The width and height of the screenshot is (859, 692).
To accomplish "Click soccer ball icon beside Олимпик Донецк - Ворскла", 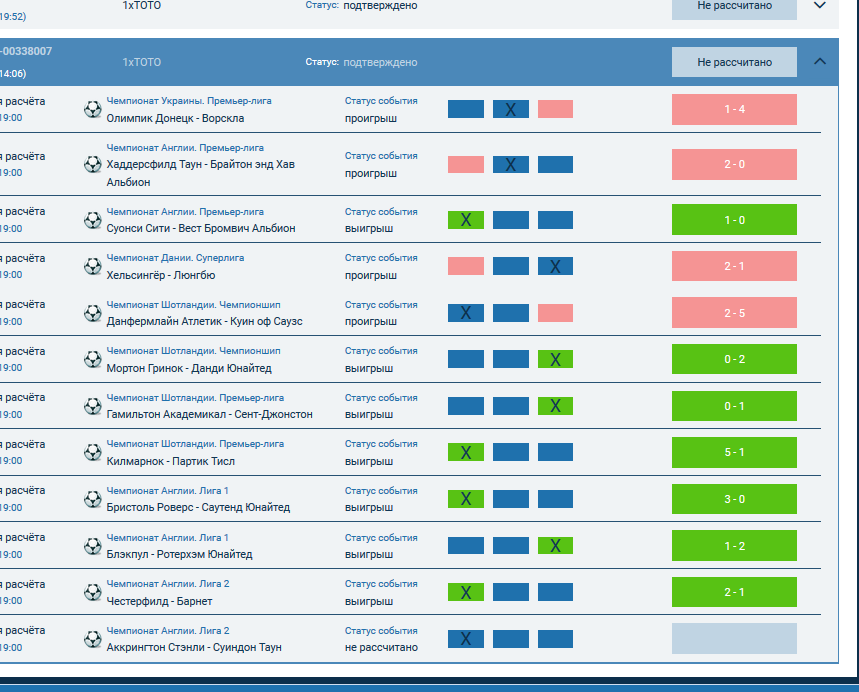I will (93, 109).
